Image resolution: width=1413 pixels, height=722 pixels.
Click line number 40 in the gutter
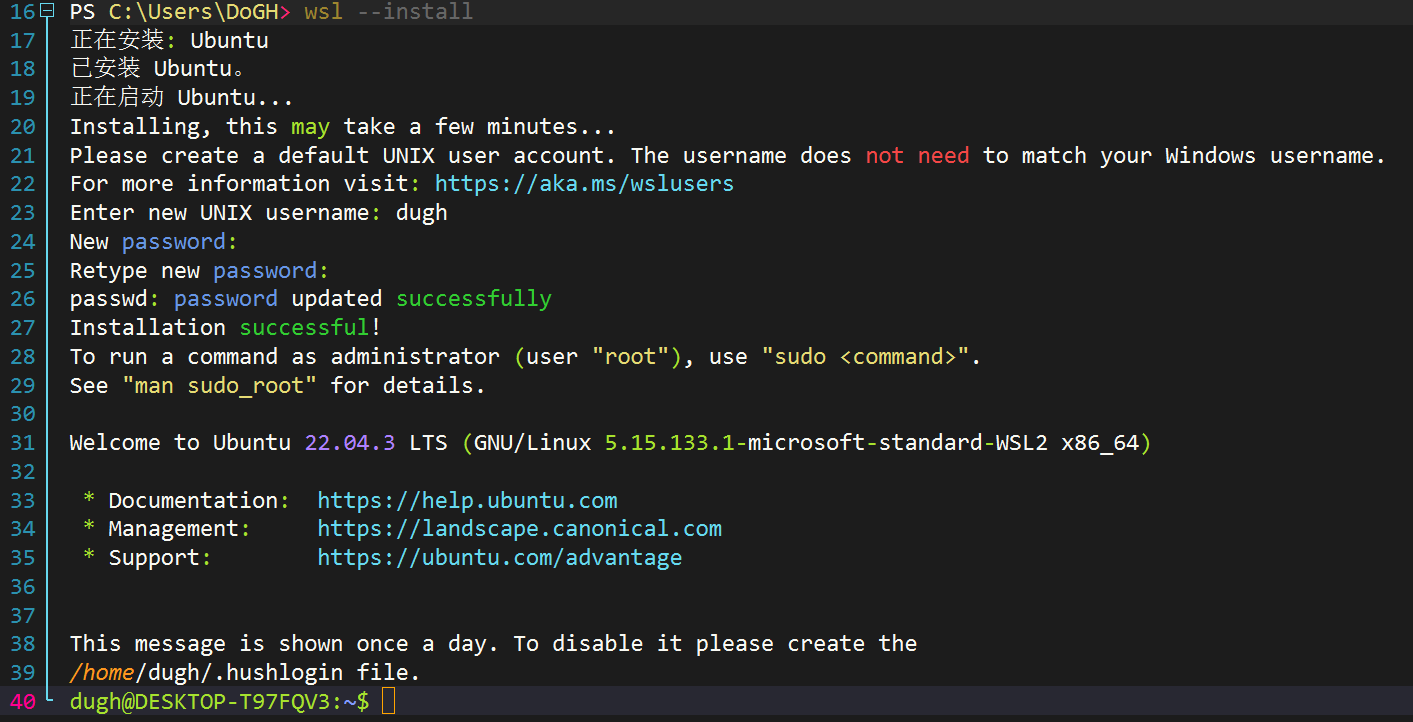[22, 702]
